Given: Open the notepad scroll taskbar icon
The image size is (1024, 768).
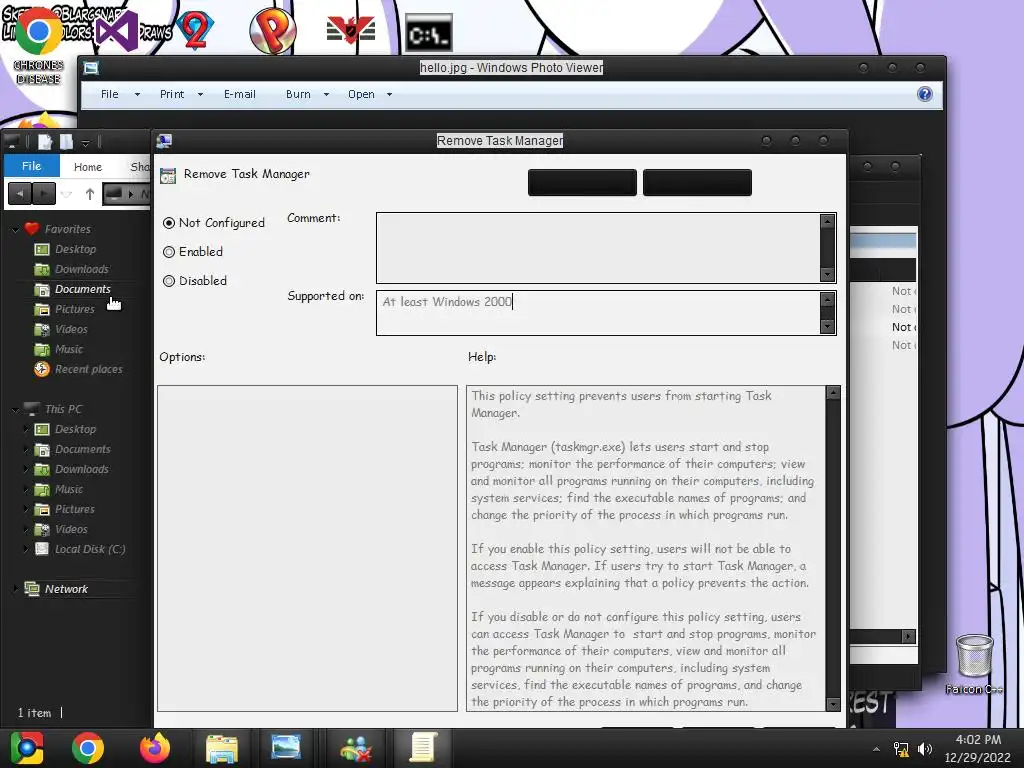Looking at the screenshot, I should point(422,748).
